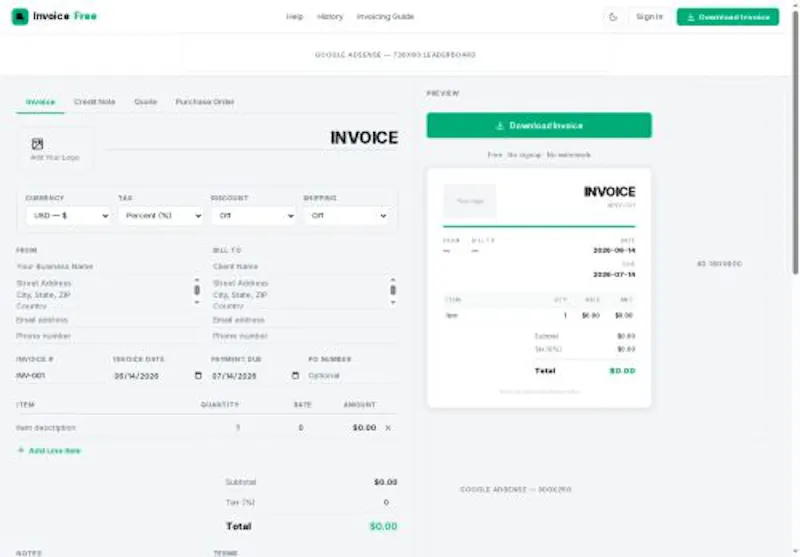
Task: Open the History menu link
Action: [330, 17]
